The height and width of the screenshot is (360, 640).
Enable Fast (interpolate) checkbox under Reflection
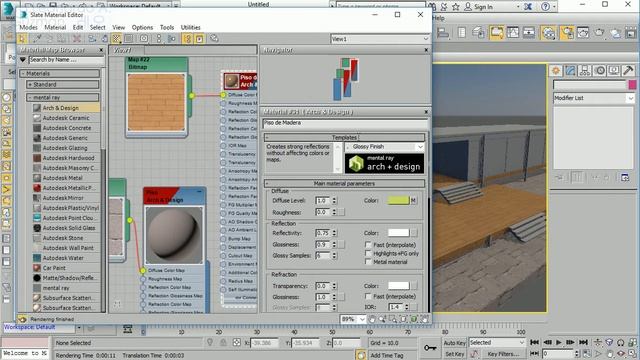pyautogui.click(x=368, y=245)
